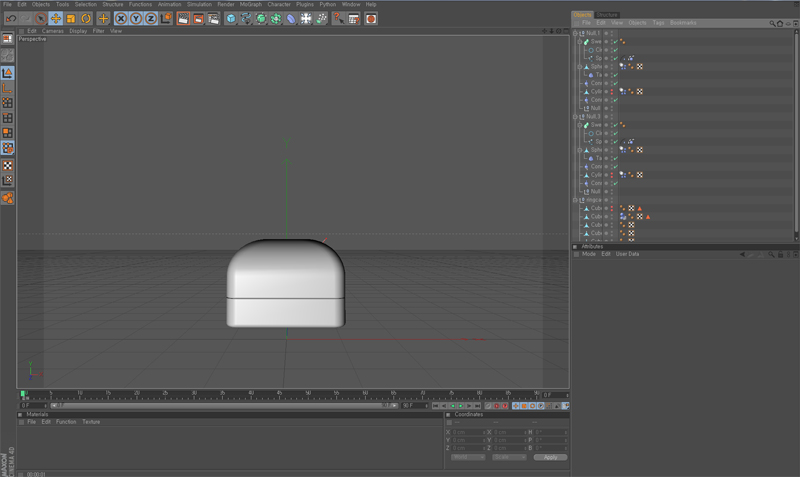This screenshot has height=477, width=800.
Task: Select the Texture mode checkerboard icon
Action: pos(7,166)
